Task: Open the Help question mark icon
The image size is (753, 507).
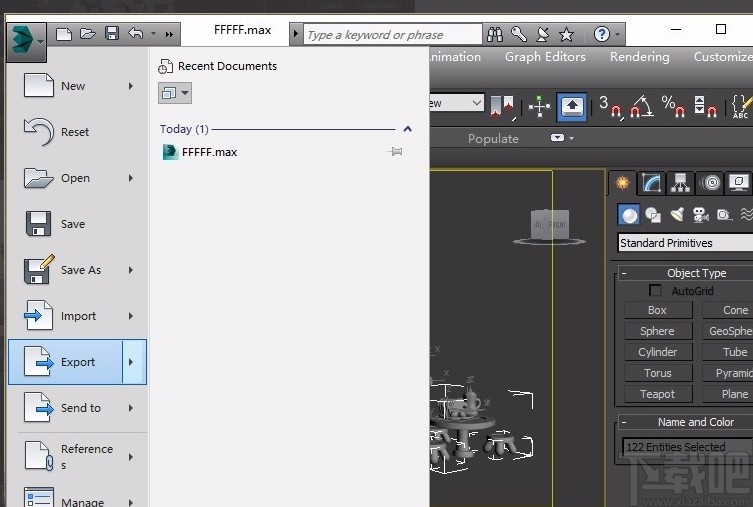Action: [601, 34]
